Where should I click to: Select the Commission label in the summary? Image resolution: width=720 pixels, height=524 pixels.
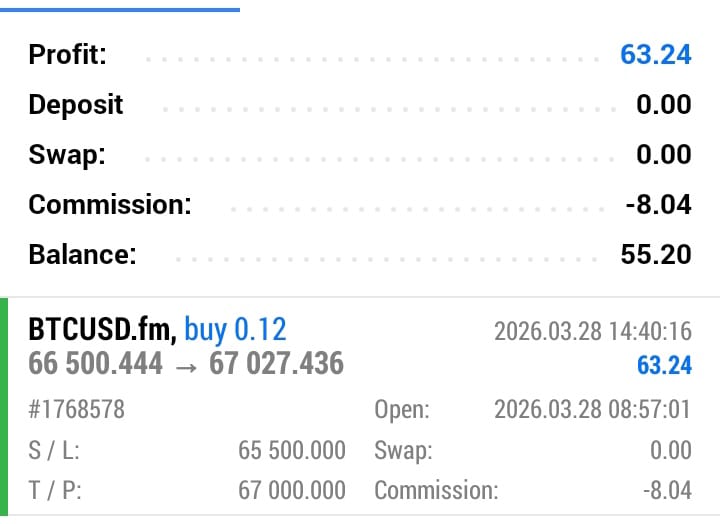pyautogui.click(x=110, y=204)
